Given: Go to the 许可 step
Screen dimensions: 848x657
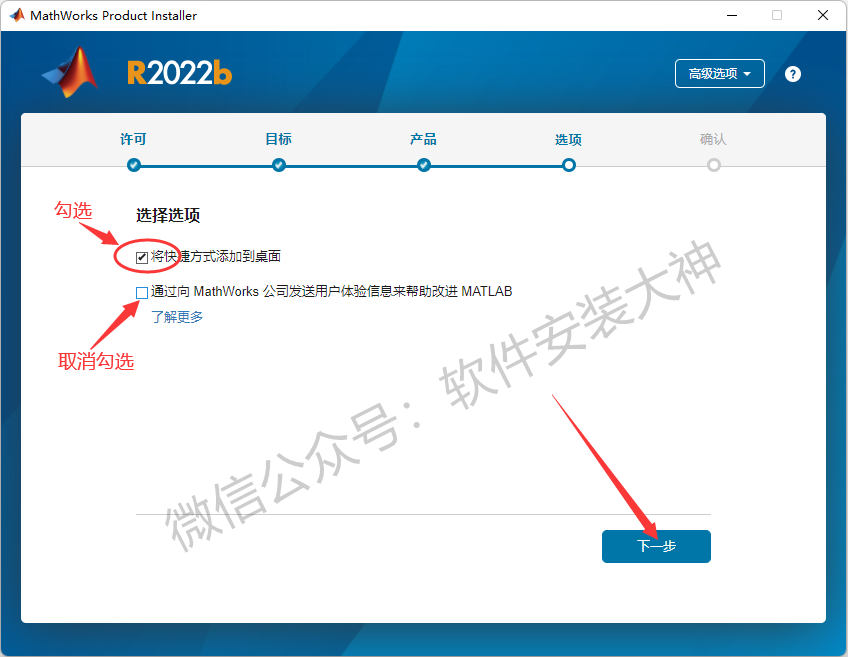Looking at the screenshot, I should click(x=133, y=140).
